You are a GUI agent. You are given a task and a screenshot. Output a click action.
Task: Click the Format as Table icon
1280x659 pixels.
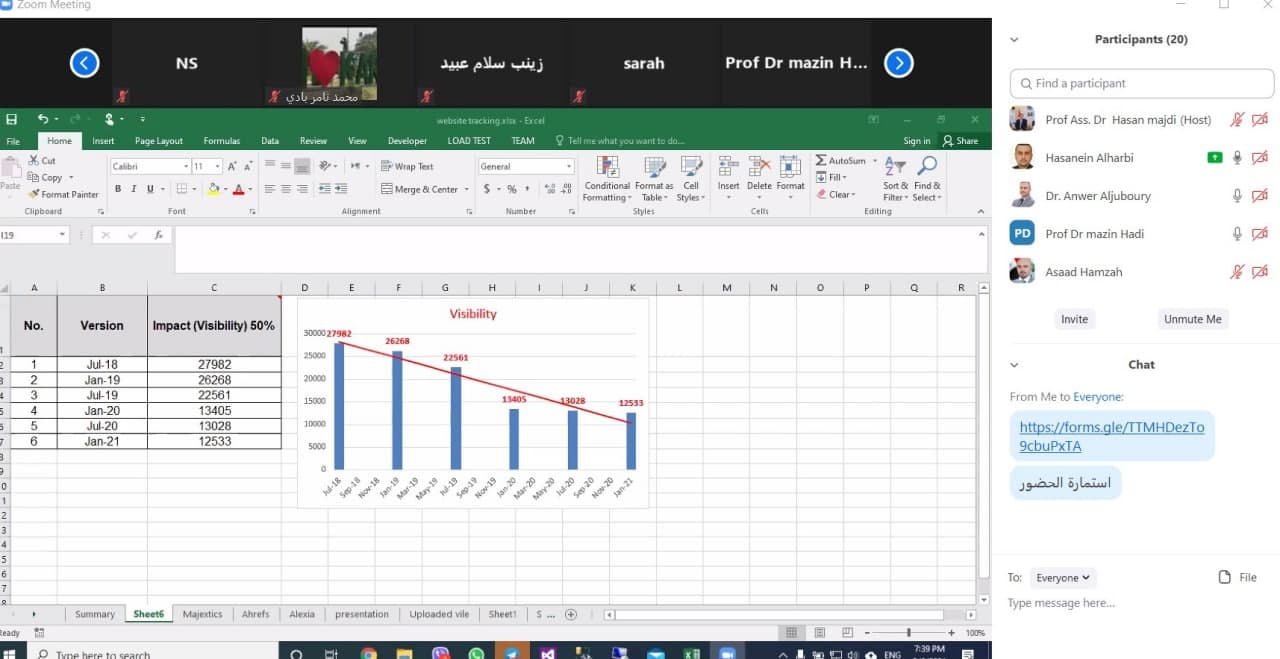click(x=654, y=168)
